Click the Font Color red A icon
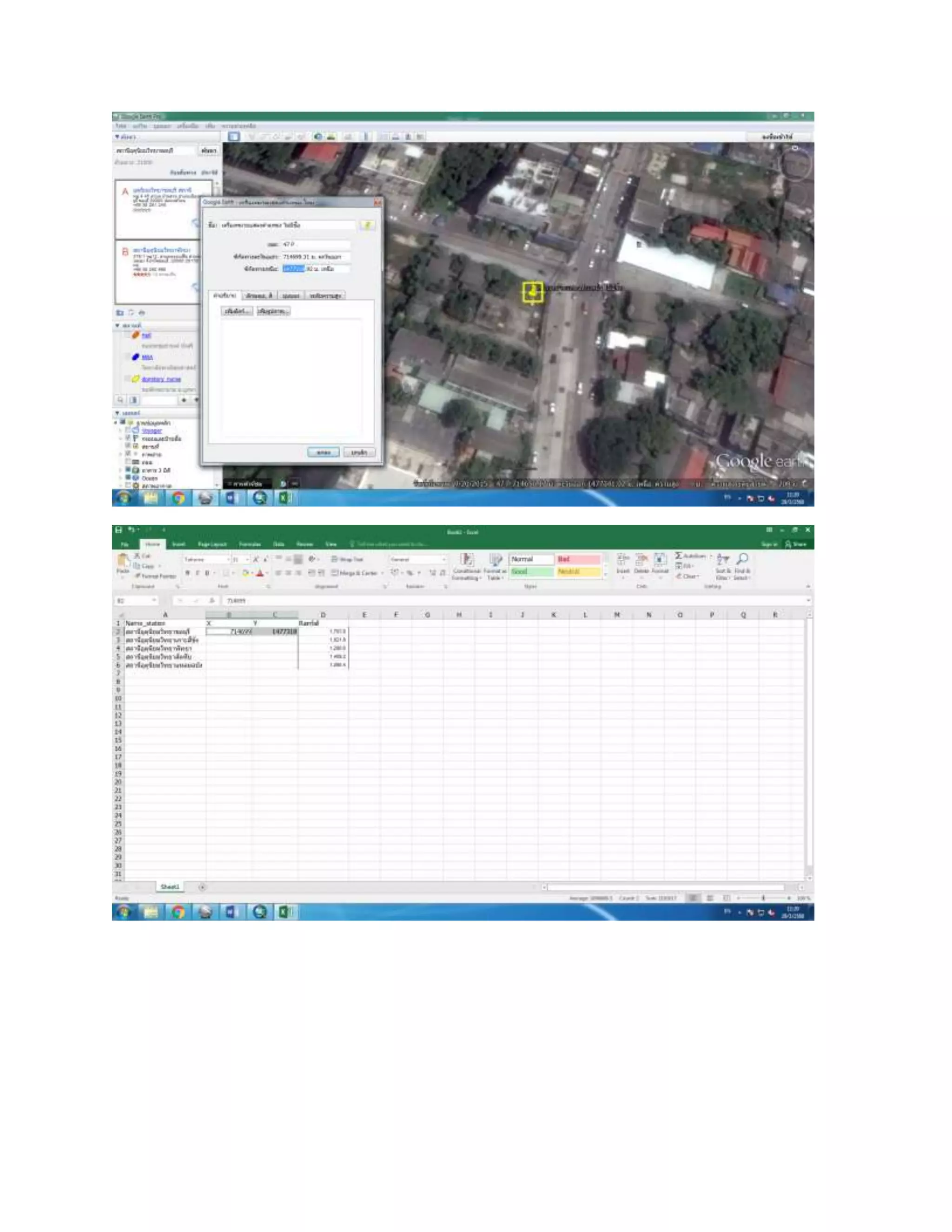952x1232 pixels. [x=259, y=573]
